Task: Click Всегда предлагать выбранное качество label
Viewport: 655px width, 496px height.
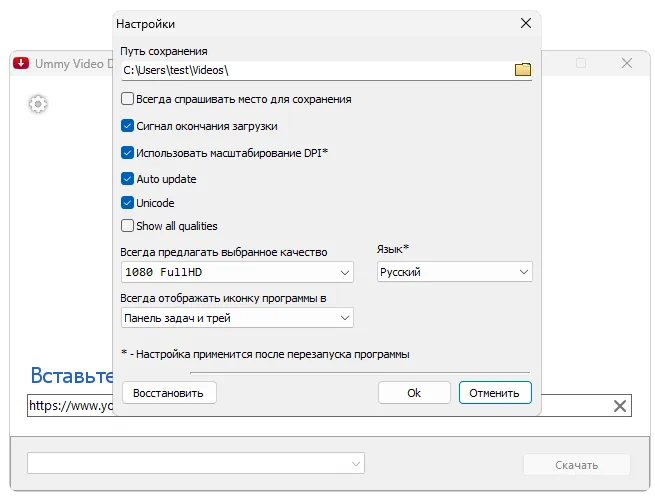Action: click(x=223, y=252)
